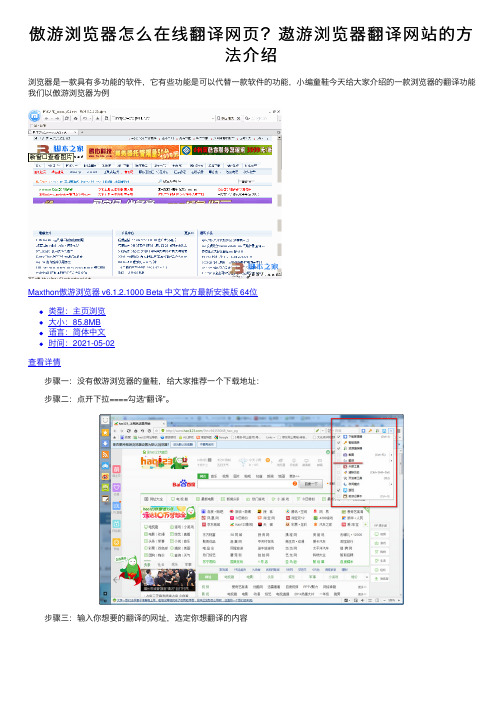Click the green banner ad in first screenshot

tap(226, 150)
